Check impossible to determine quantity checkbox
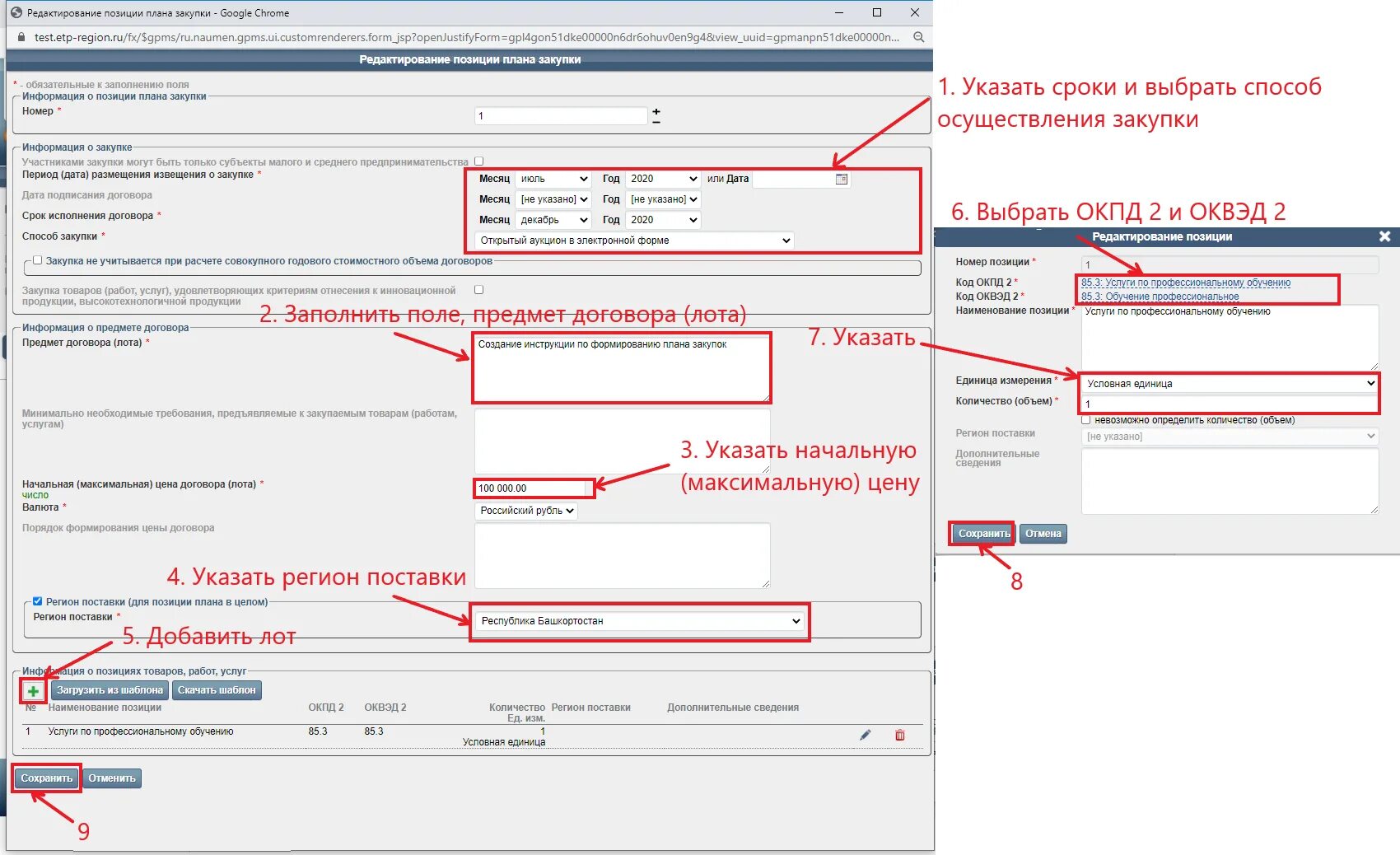This screenshot has height=855, width=1400. (1086, 420)
